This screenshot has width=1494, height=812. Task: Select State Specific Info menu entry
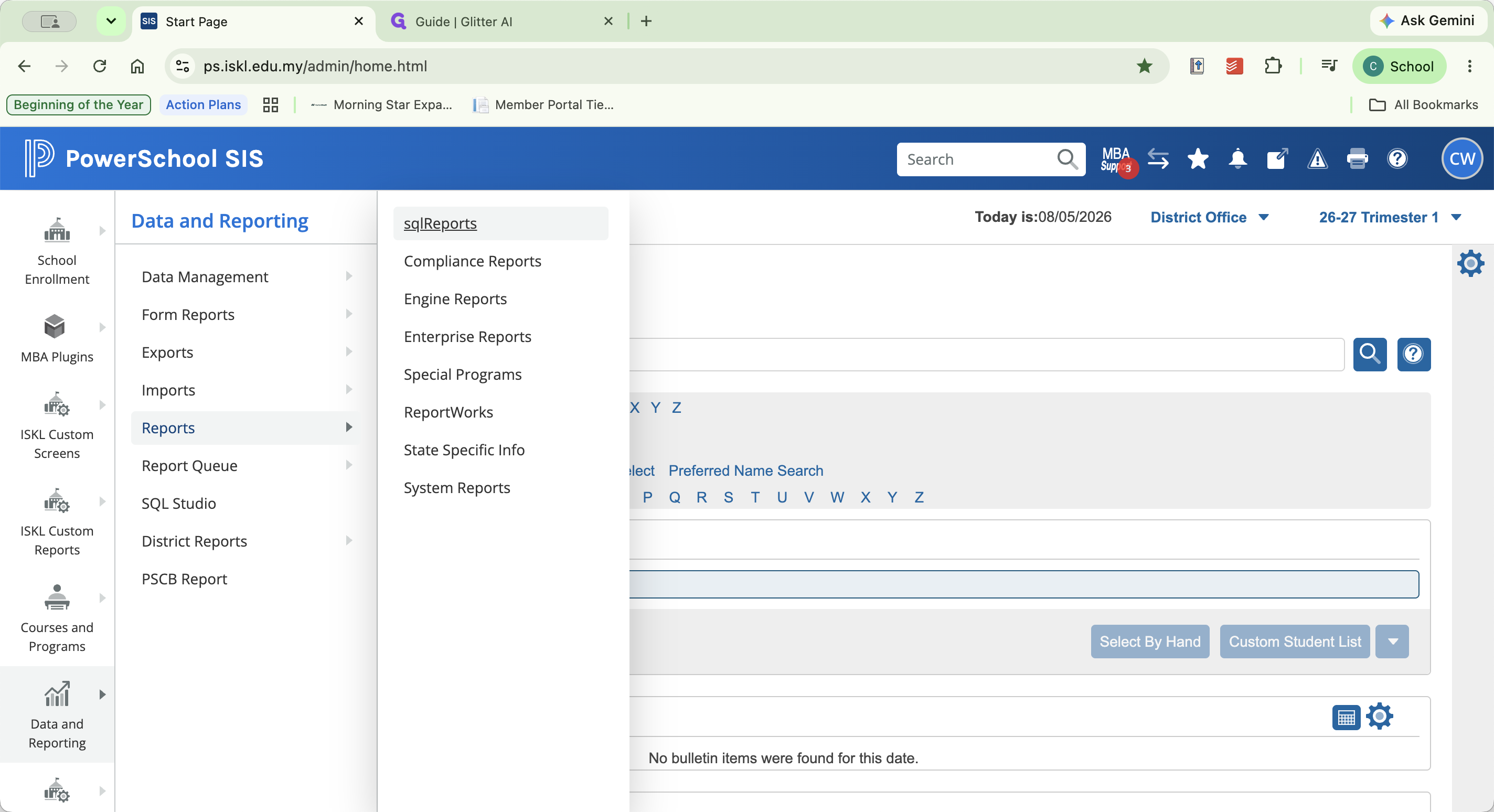464,450
